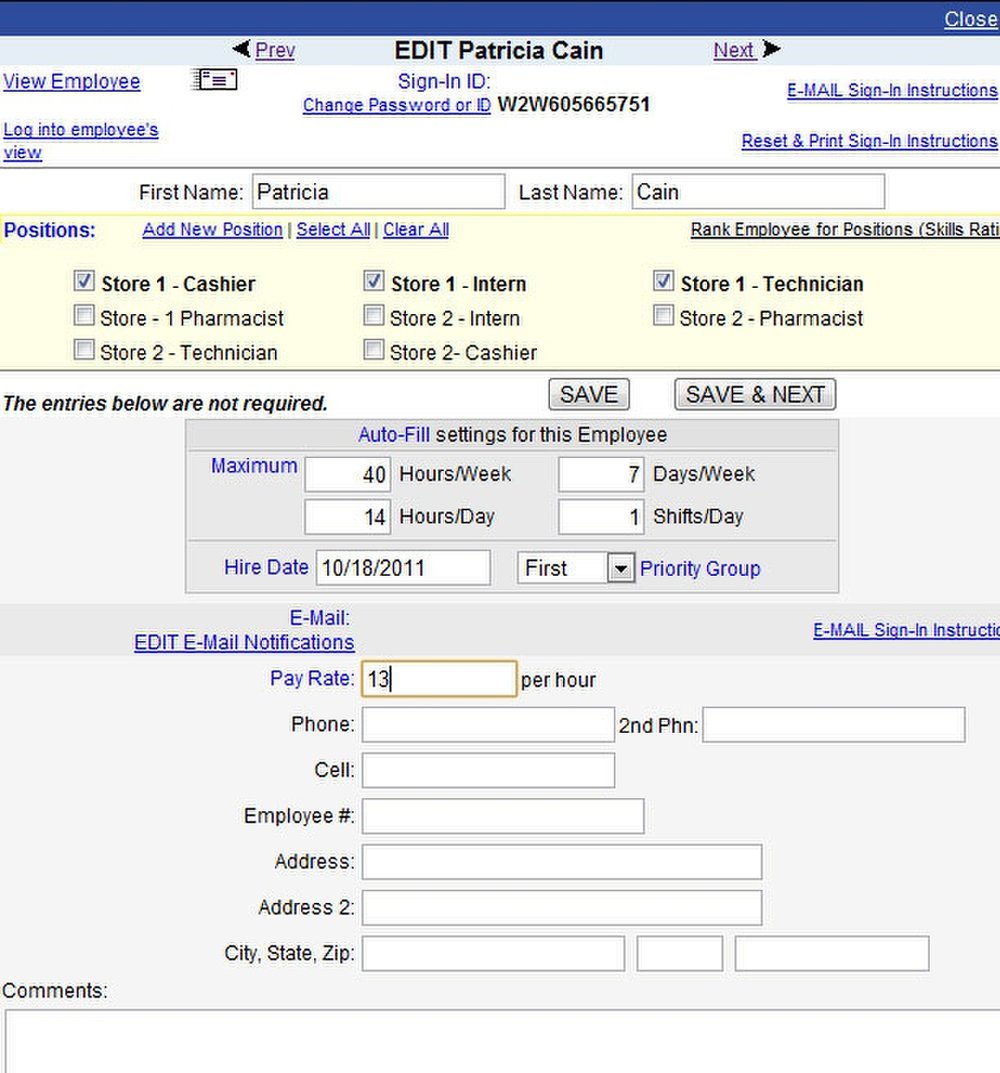Viewport: 1000px width, 1073px height.
Task: Uncheck Store 1 - Cashier position
Action: (x=85, y=282)
